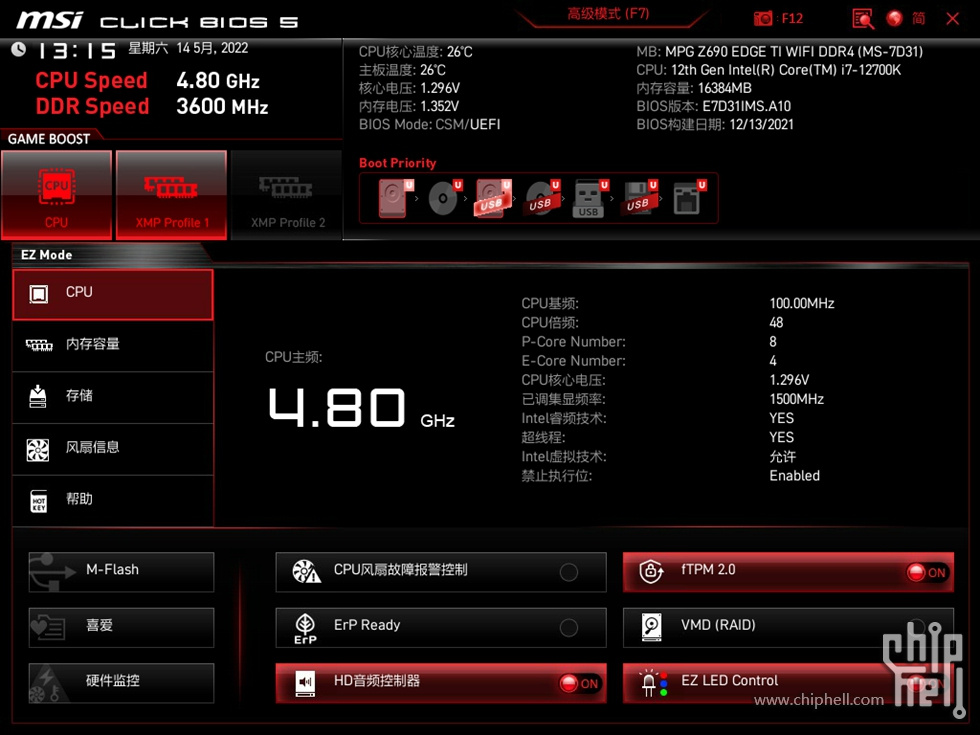Select the USB hard disk boot device

pyautogui.click(x=493, y=198)
